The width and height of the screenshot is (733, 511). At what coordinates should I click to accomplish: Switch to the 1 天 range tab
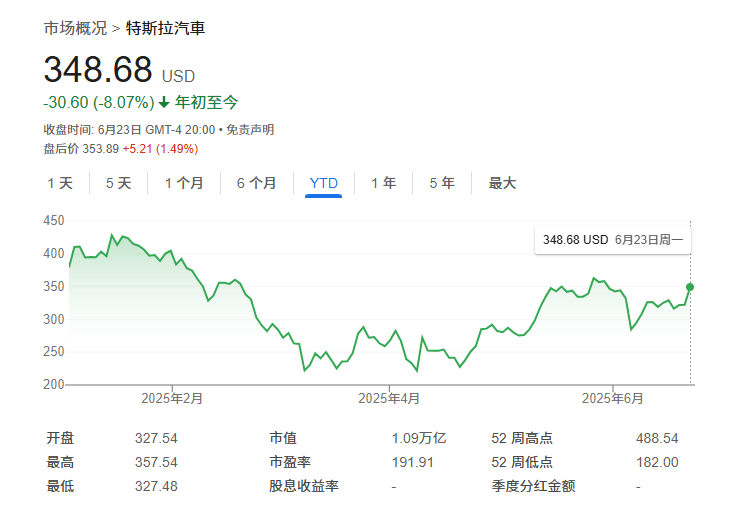[x=60, y=183]
